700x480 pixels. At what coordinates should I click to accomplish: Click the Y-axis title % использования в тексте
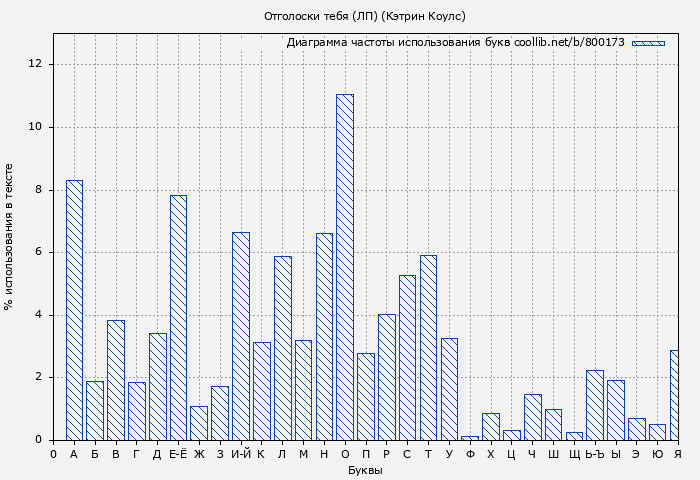(10, 237)
